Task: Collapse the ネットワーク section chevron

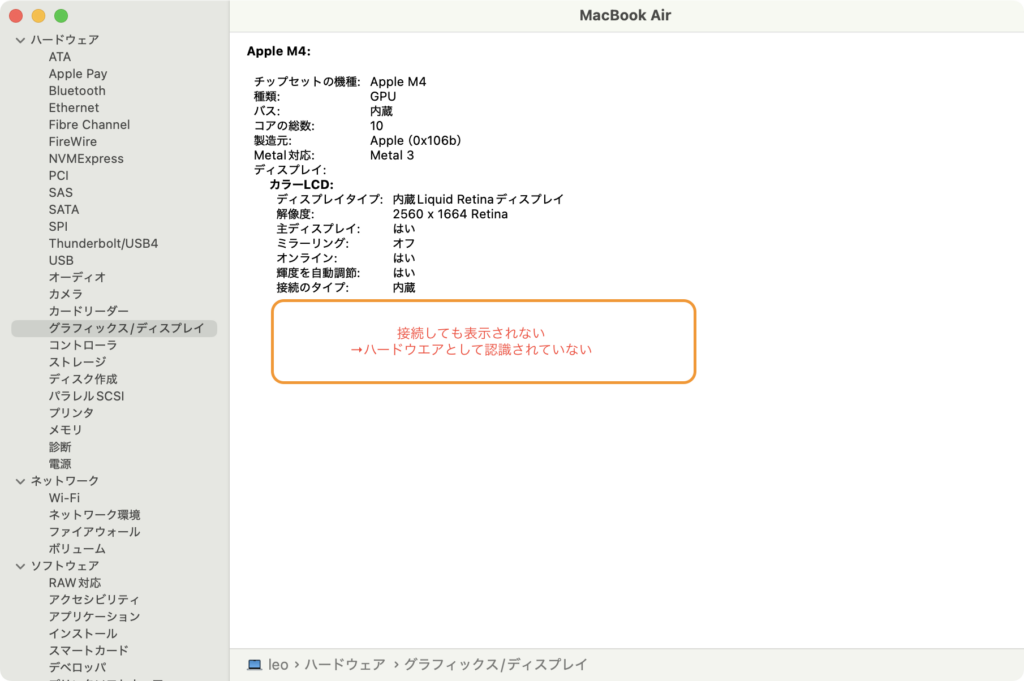Action: point(20,481)
